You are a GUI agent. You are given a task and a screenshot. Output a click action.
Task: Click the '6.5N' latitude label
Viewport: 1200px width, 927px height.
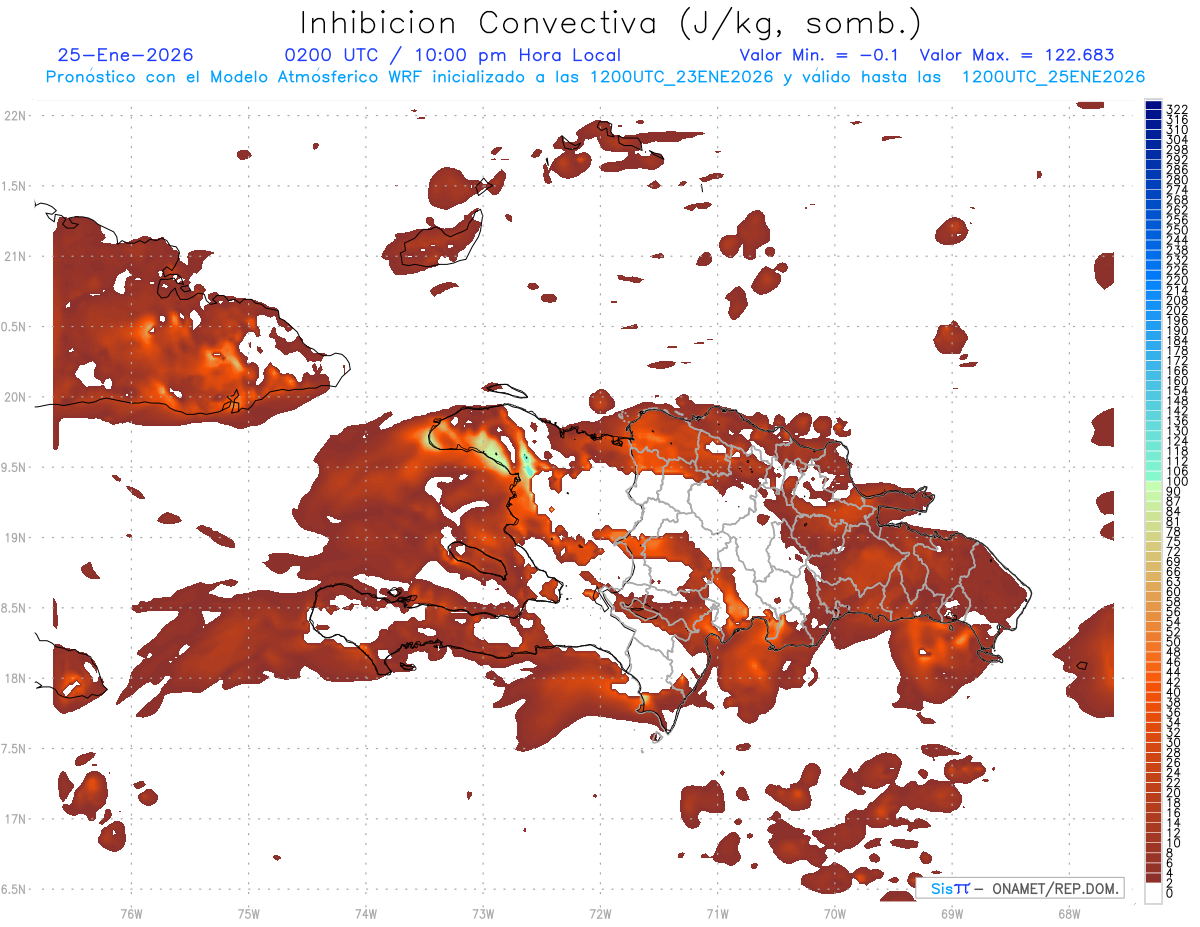(x=14, y=889)
